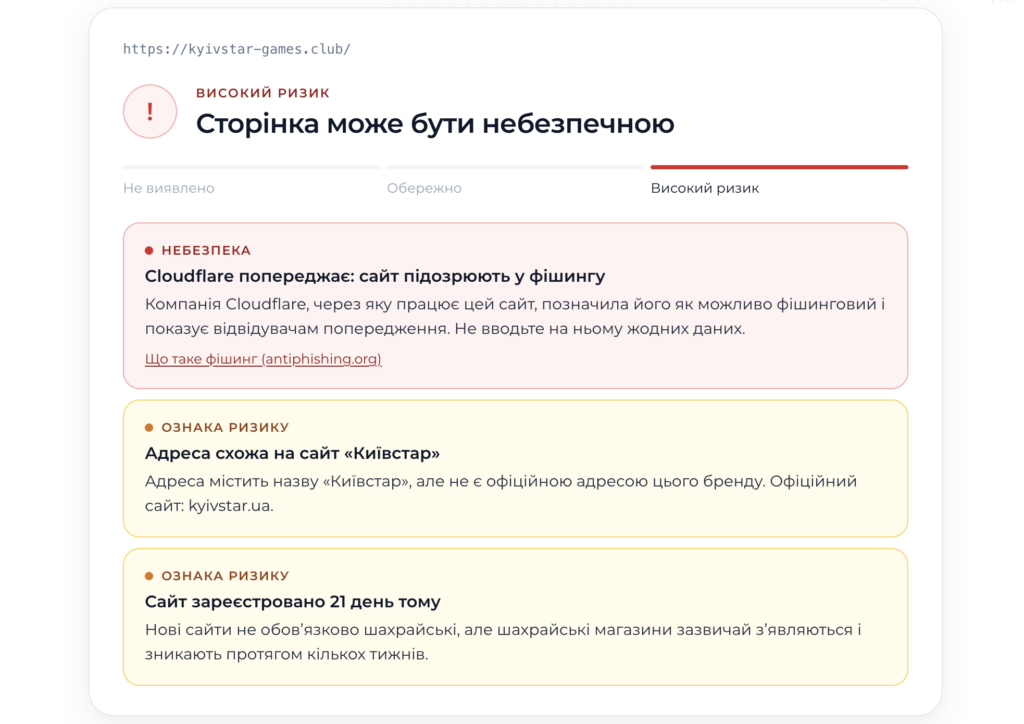This screenshot has width=1024, height=724.
Task: Click the grey 'Обережно' bar segment
Action: [x=515, y=167]
